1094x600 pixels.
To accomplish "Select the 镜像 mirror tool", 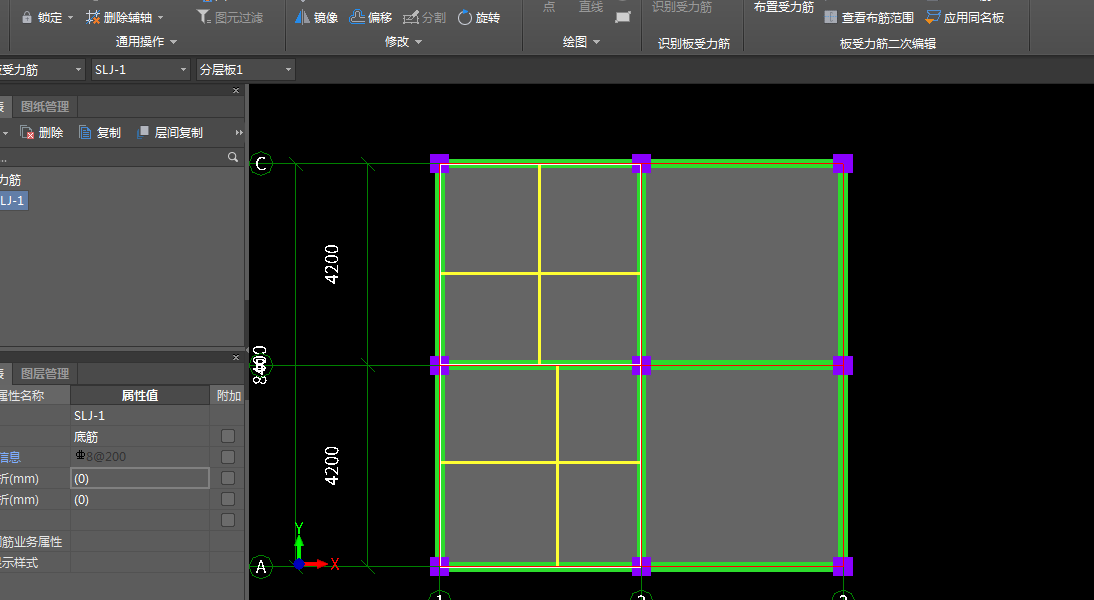I will [x=316, y=17].
